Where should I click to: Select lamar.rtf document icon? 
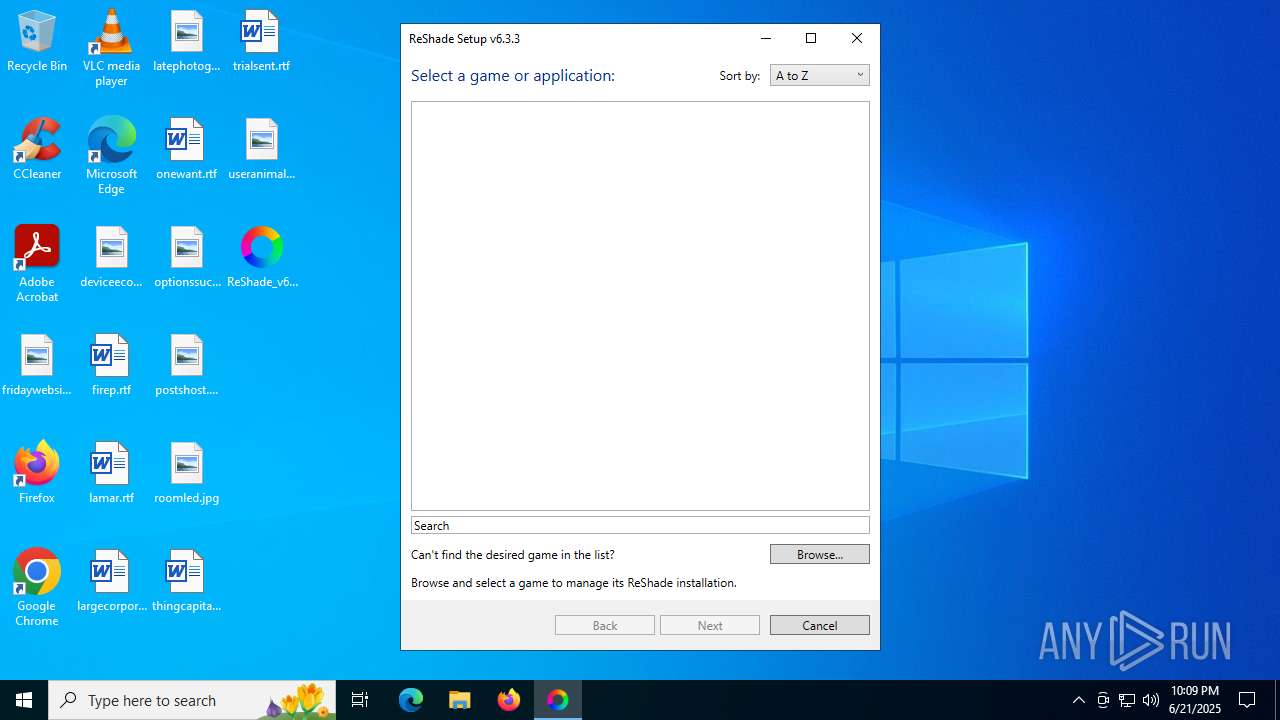click(111, 474)
